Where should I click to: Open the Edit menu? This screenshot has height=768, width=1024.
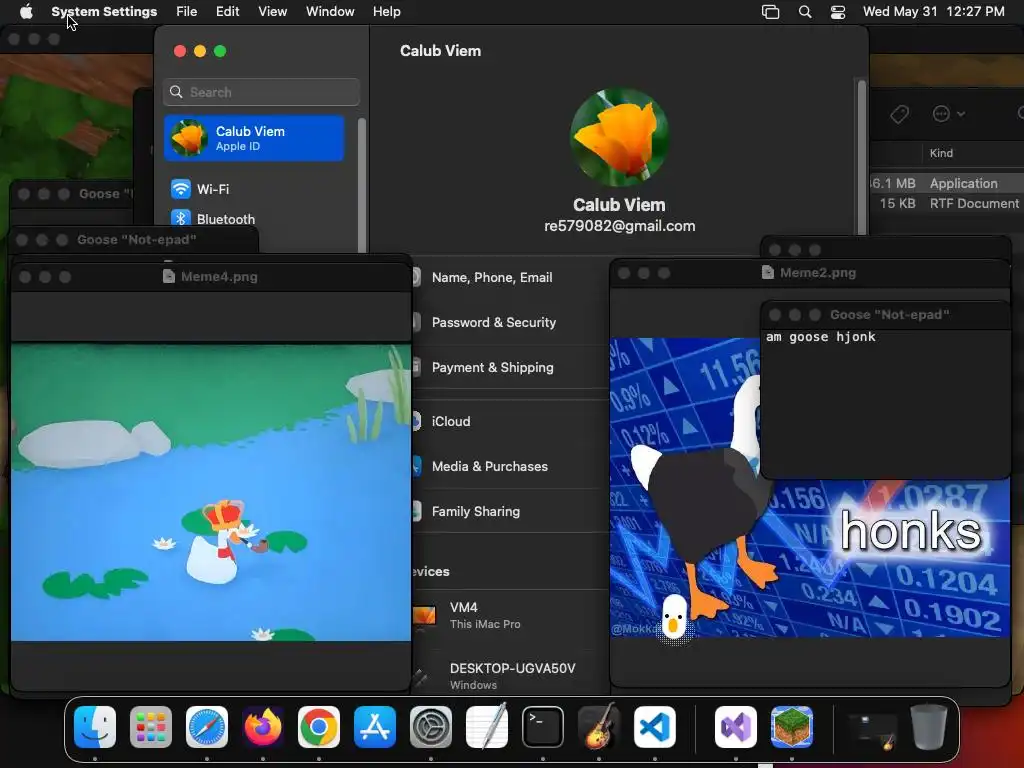(x=227, y=11)
